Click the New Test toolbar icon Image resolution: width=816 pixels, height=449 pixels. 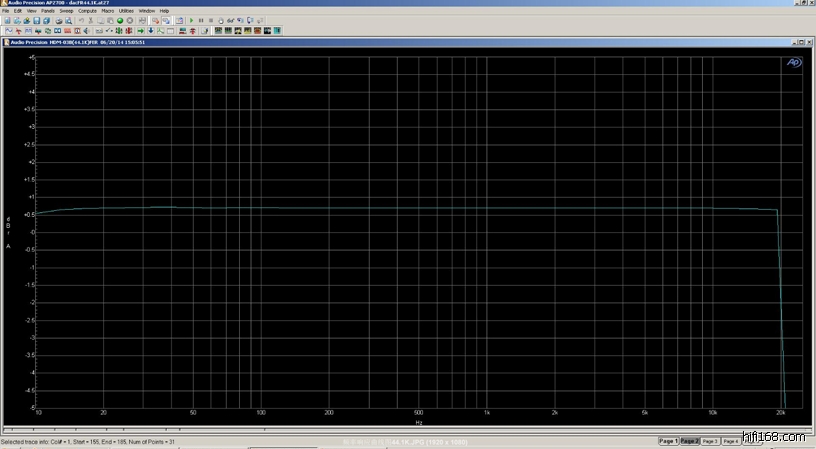[6, 20]
